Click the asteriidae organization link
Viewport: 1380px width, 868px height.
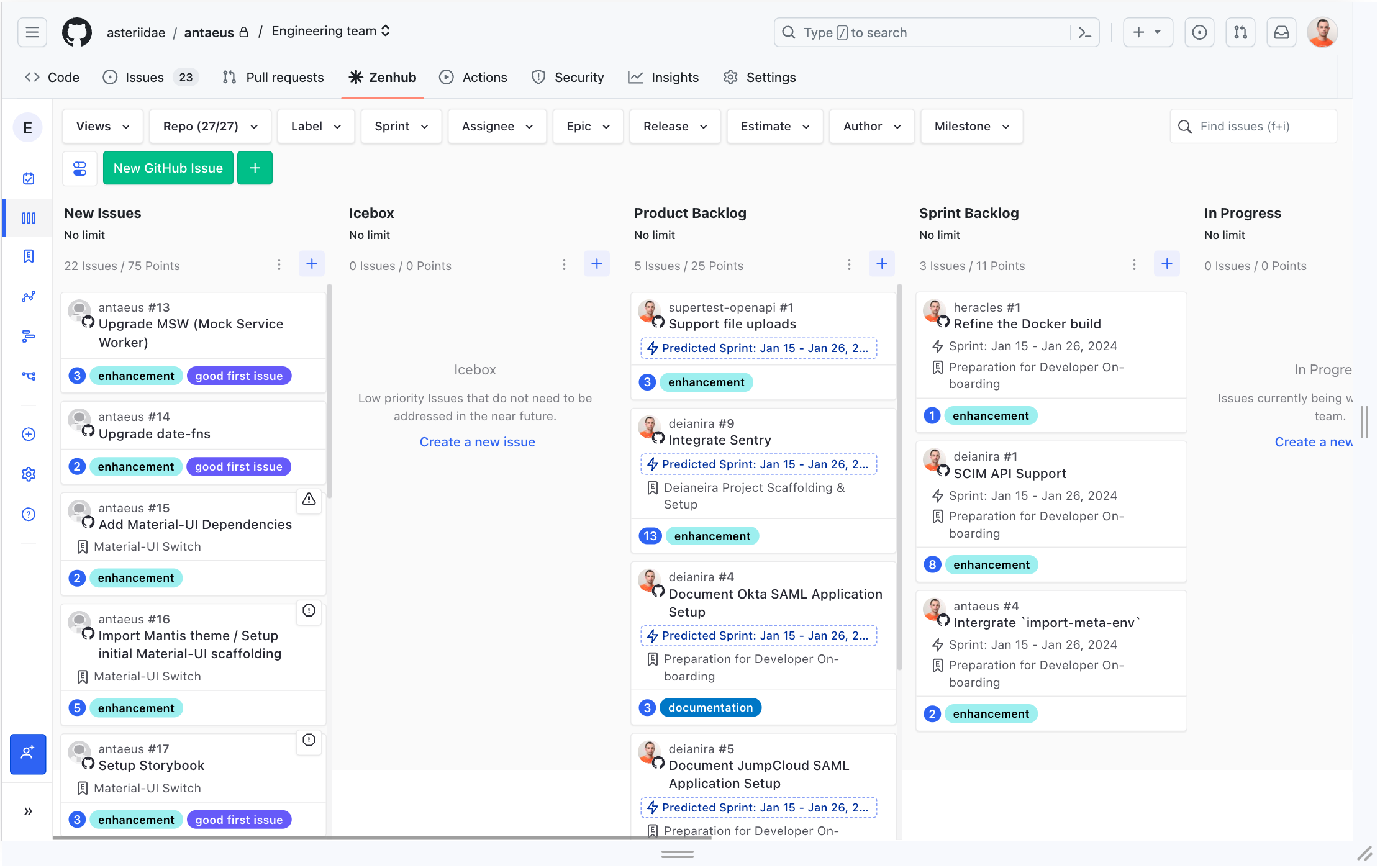coord(136,32)
